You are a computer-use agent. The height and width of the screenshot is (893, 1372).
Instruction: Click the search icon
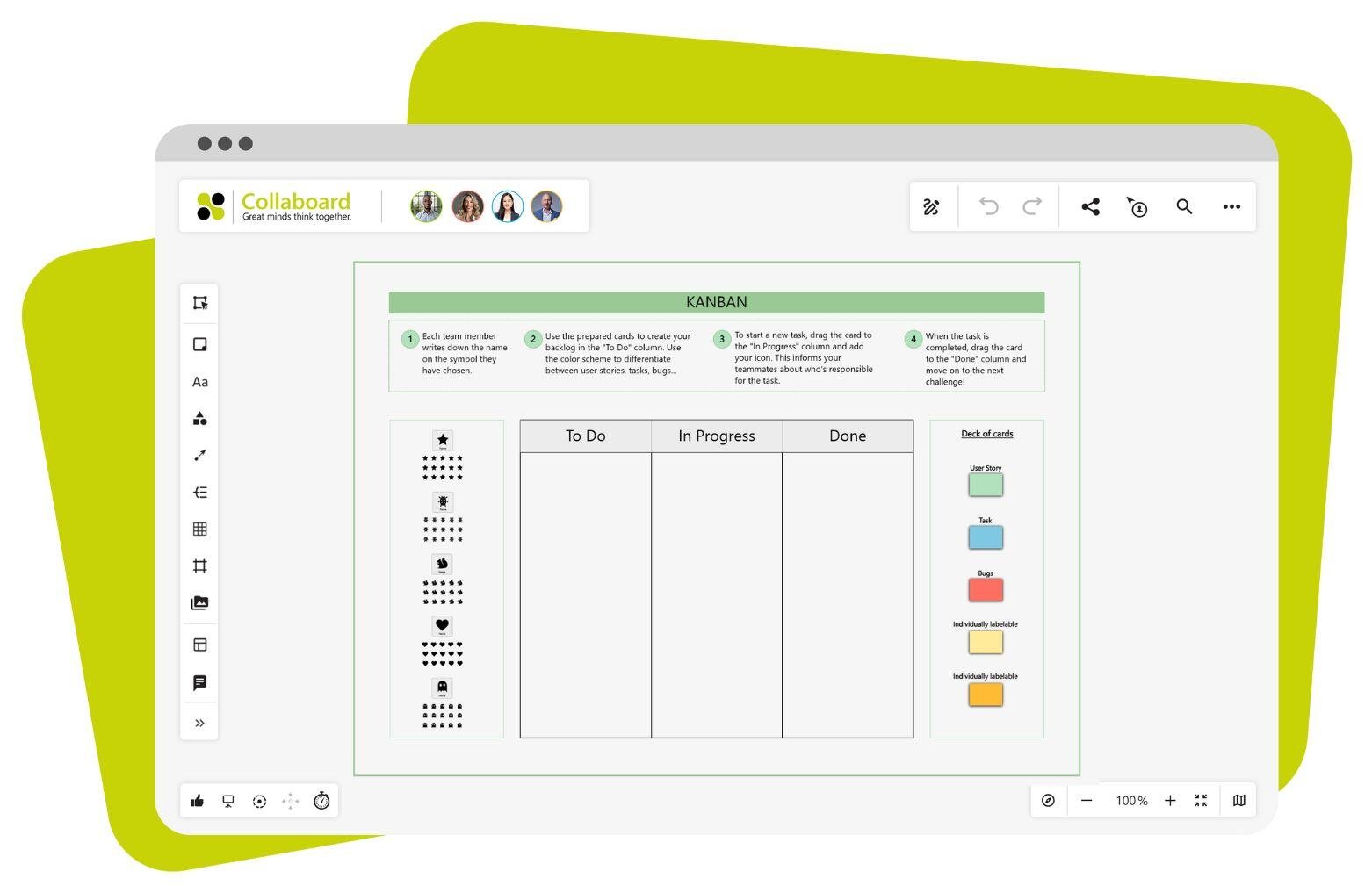[x=1184, y=206]
